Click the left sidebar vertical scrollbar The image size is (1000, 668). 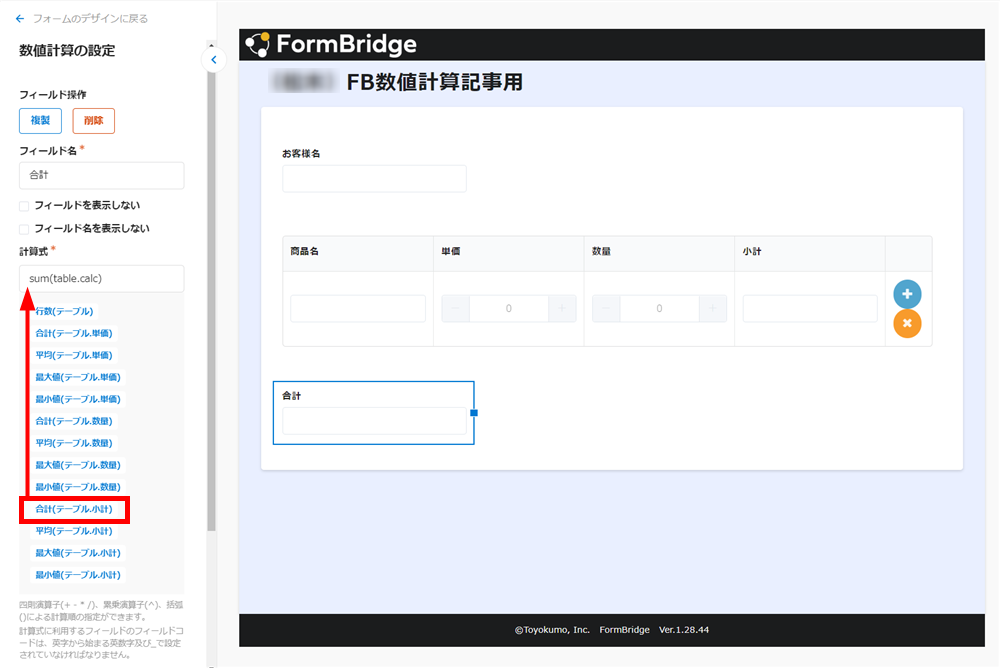pyautogui.click(x=212, y=300)
